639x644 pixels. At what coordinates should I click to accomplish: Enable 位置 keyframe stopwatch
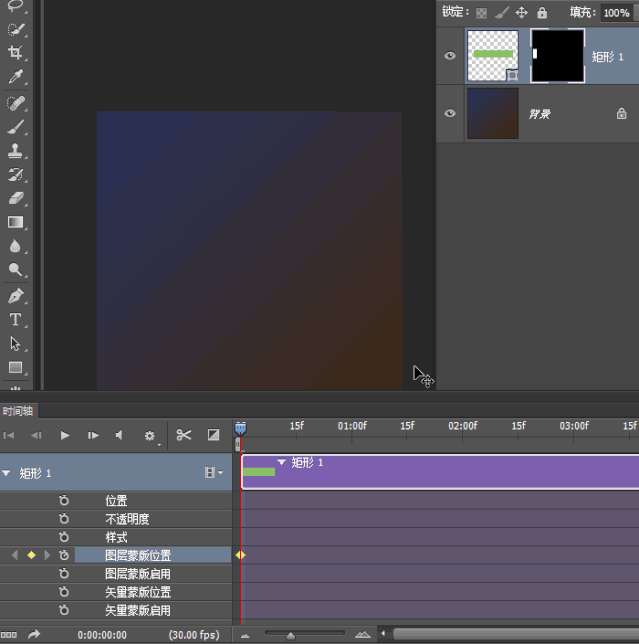(64, 500)
